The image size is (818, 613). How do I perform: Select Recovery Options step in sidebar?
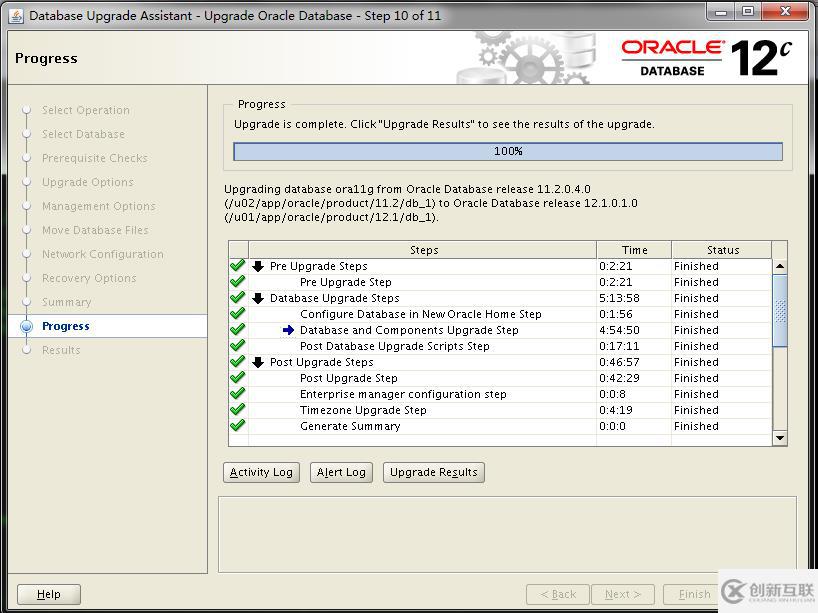(89, 278)
